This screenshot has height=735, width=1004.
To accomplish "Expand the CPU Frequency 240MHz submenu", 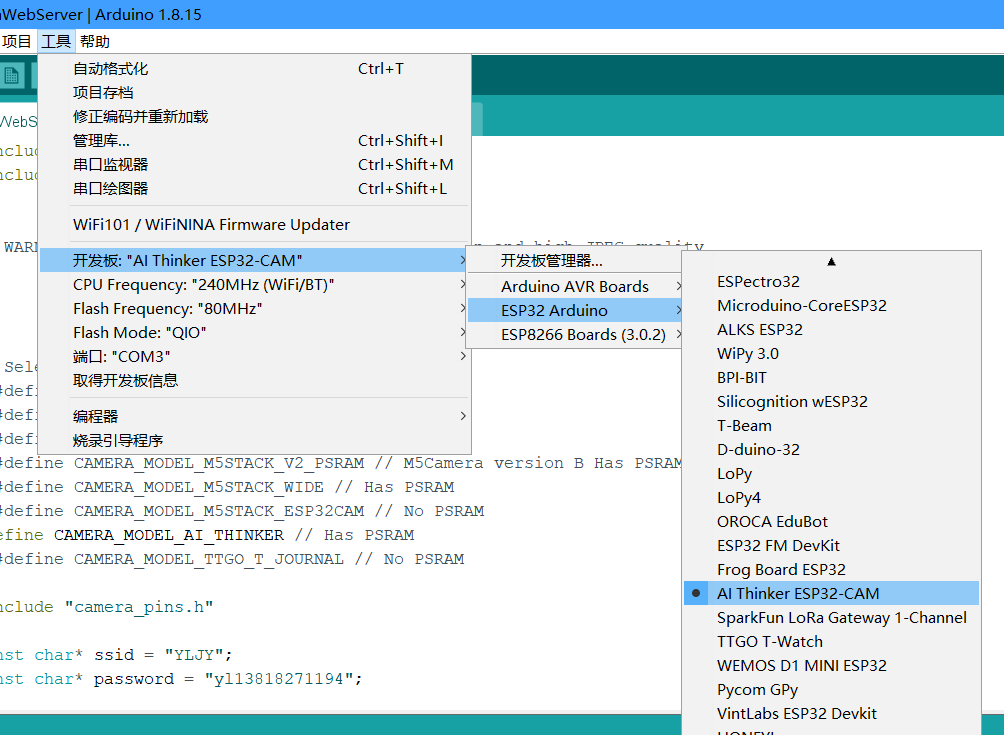I will coord(255,284).
